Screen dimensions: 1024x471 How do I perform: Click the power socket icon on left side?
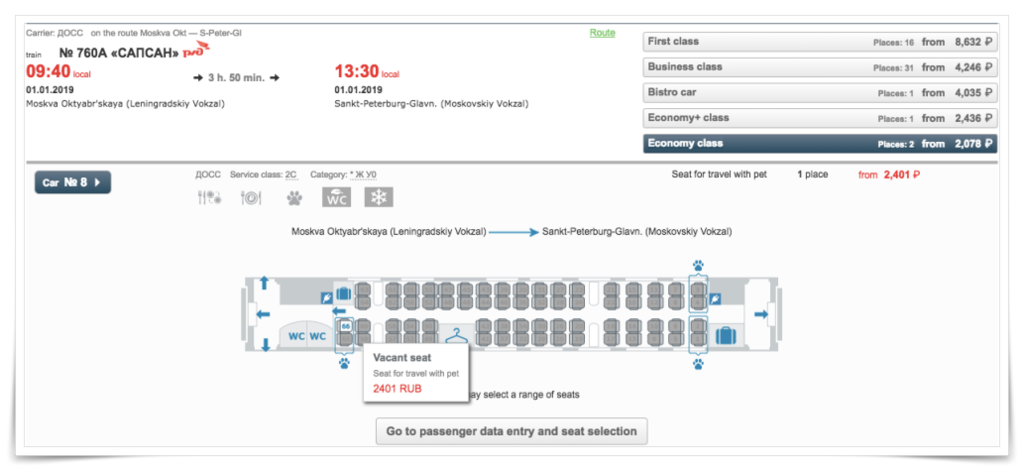pyautogui.click(x=327, y=298)
